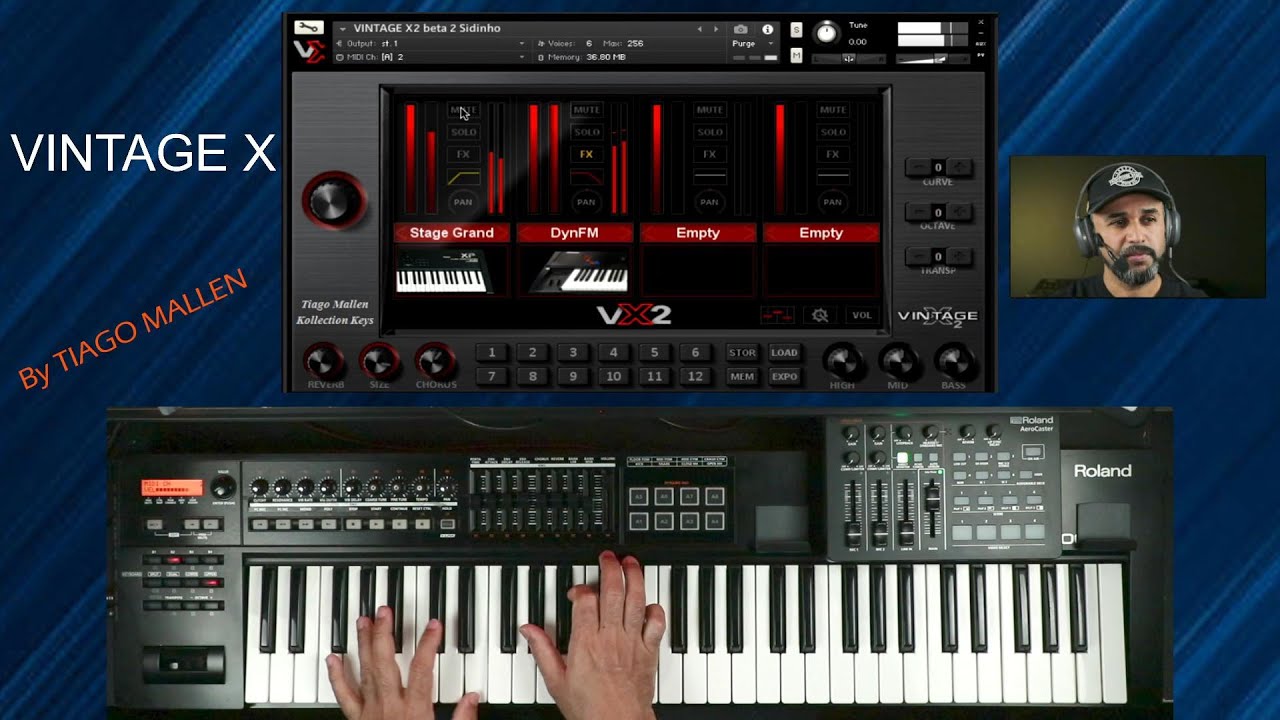Disable the highlighted FX on DynFM slot

click(x=586, y=154)
